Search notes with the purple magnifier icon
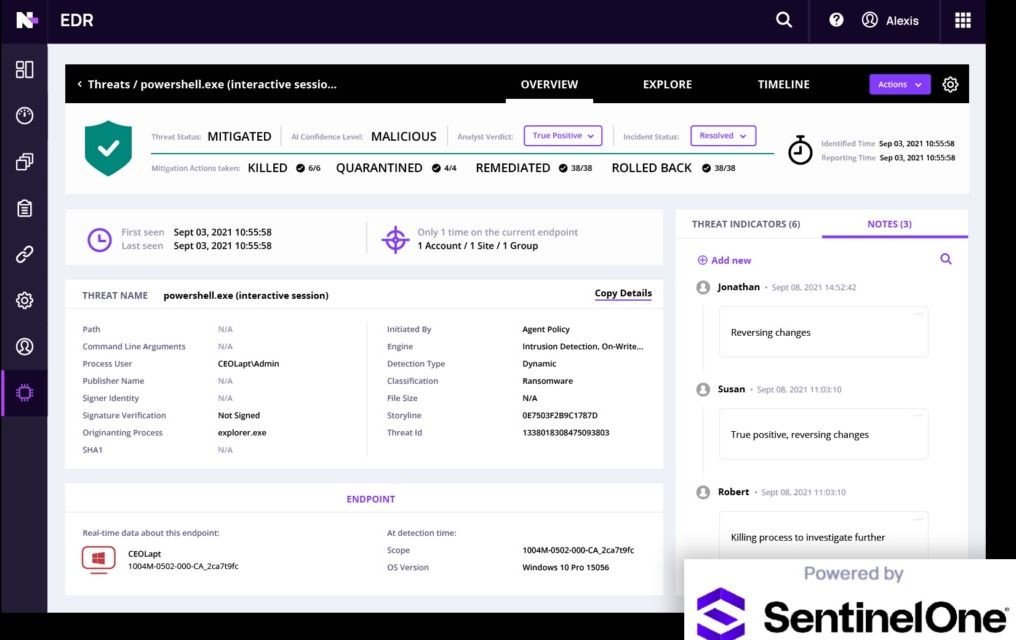 pos(946,259)
